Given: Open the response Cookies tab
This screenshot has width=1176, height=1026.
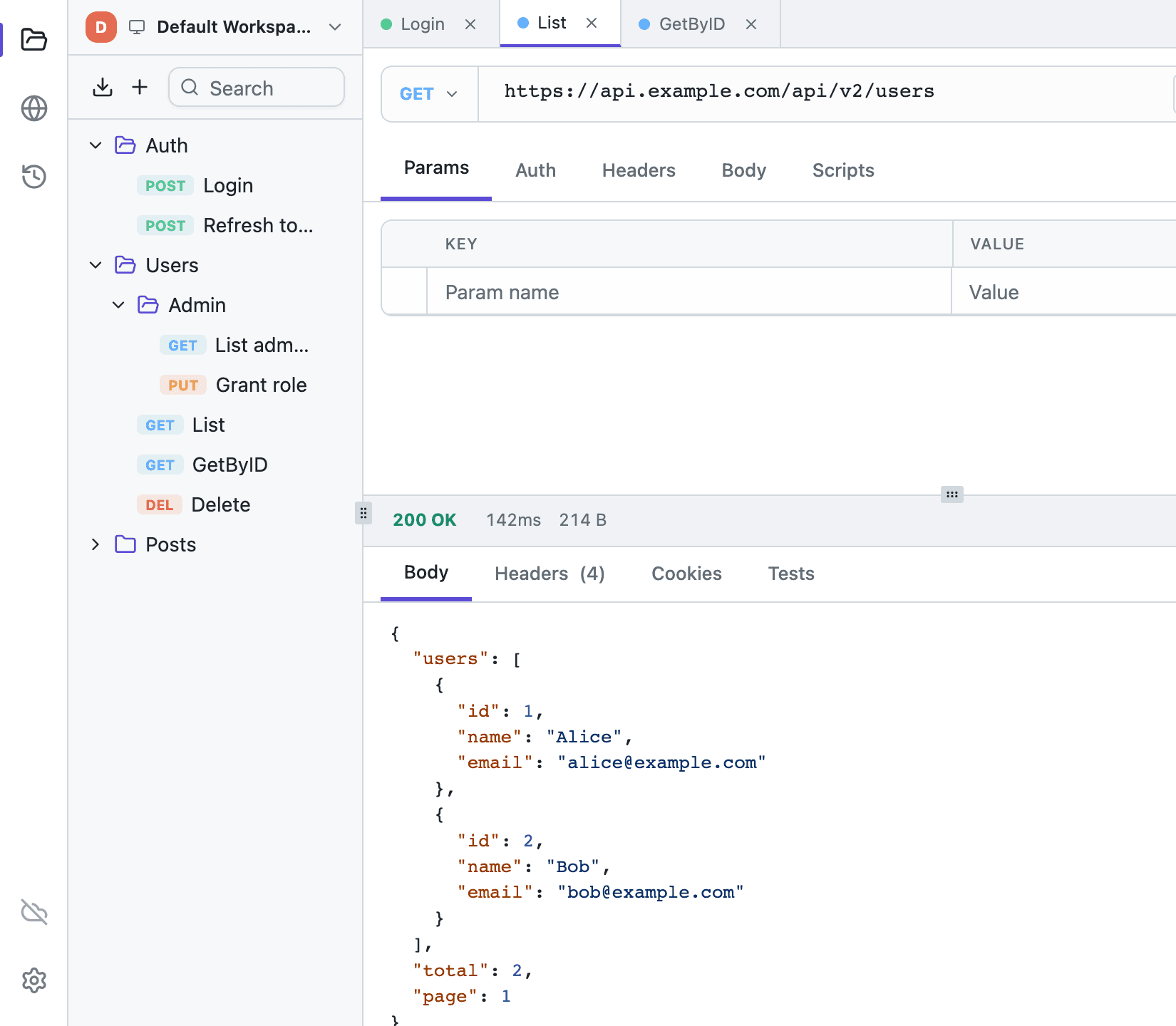Looking at the screenshot, I should tap(686, 574).
